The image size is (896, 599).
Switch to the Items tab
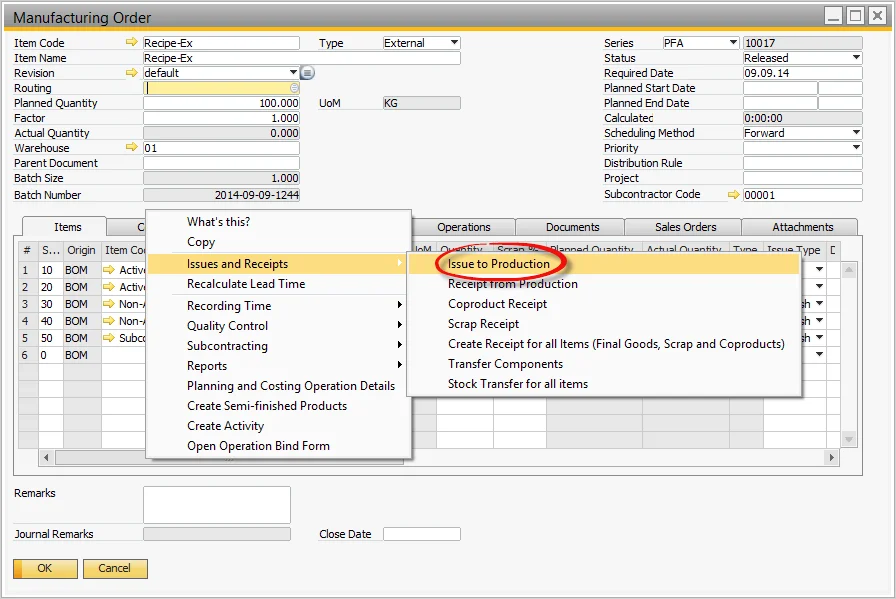(x=67, y=227)
